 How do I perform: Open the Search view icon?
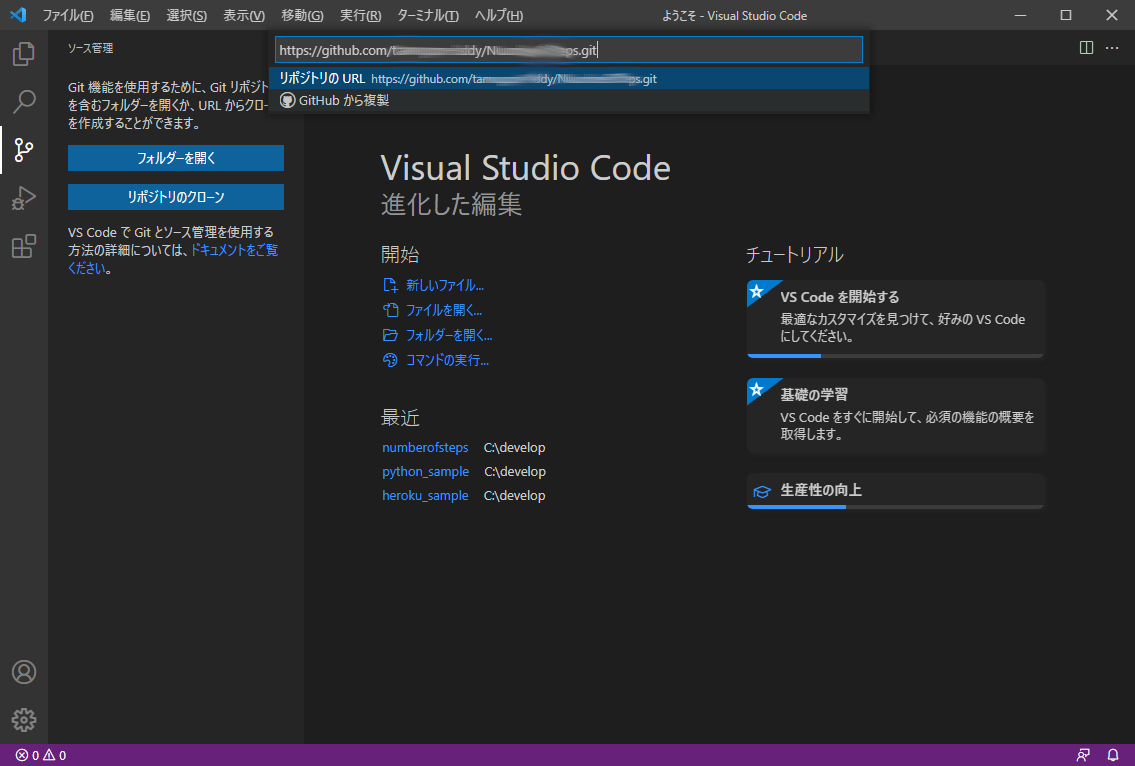tap(24, 101)
